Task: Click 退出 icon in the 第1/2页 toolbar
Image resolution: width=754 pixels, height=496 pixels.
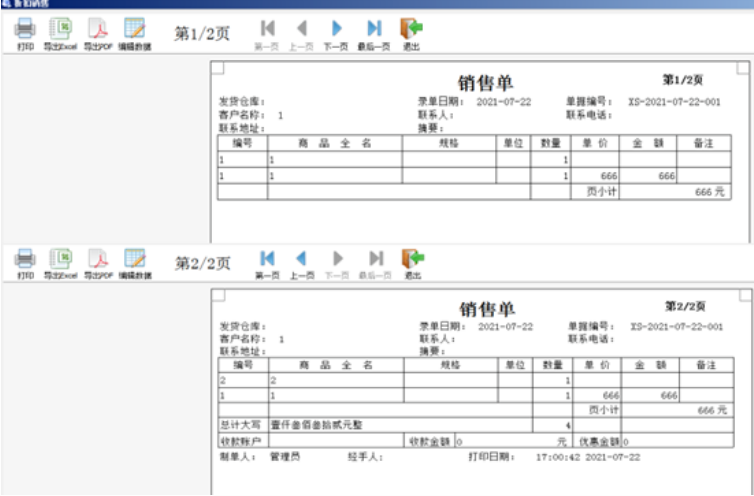Action: (x=410, y=30)
